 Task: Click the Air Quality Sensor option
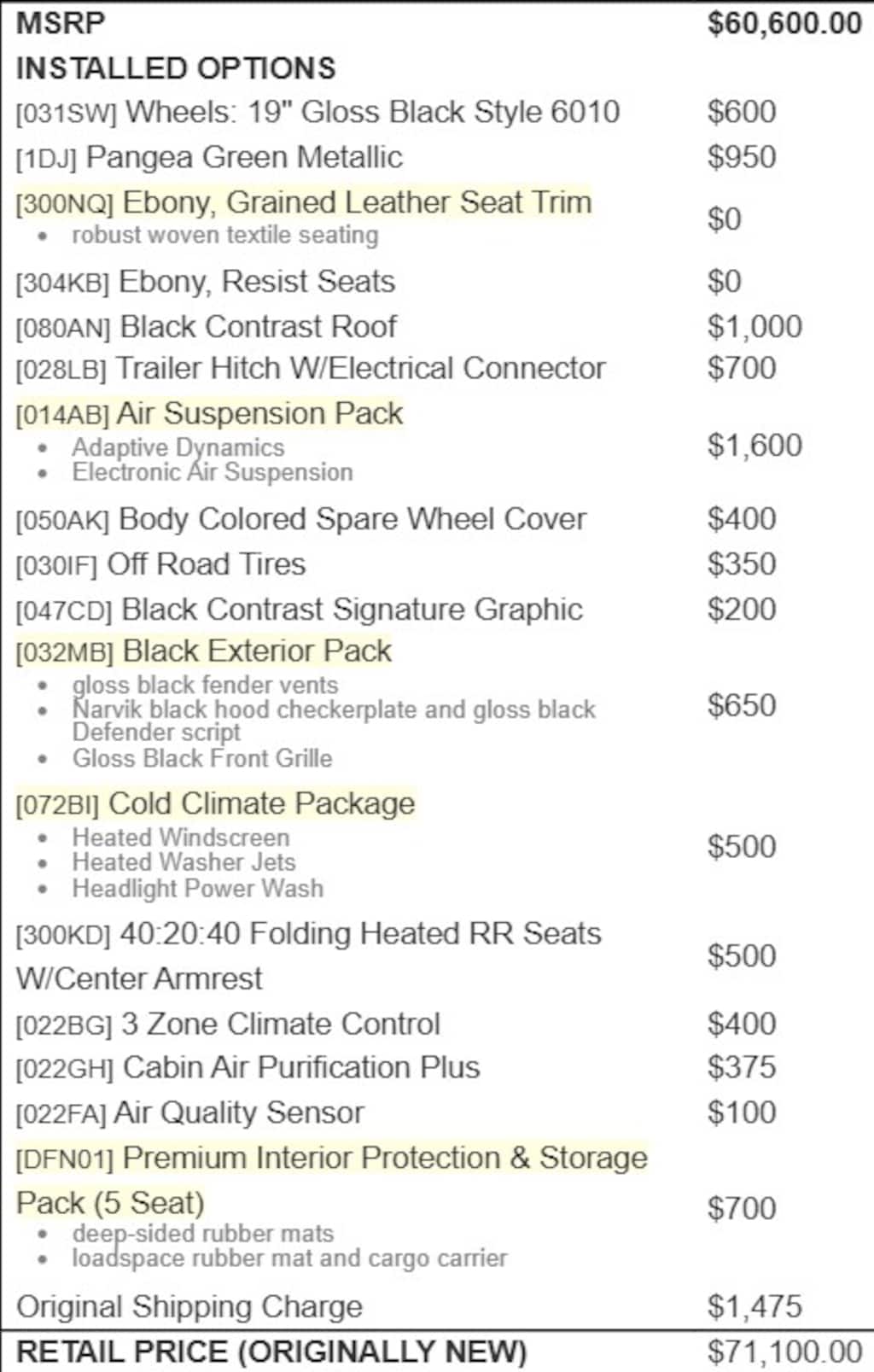click(238, 1112)
